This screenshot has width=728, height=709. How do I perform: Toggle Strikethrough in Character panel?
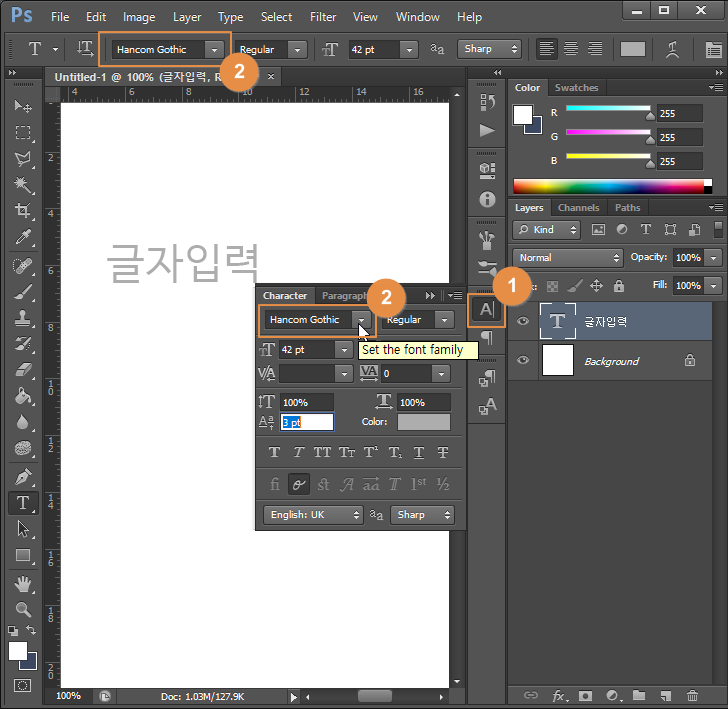pos(443,452)
